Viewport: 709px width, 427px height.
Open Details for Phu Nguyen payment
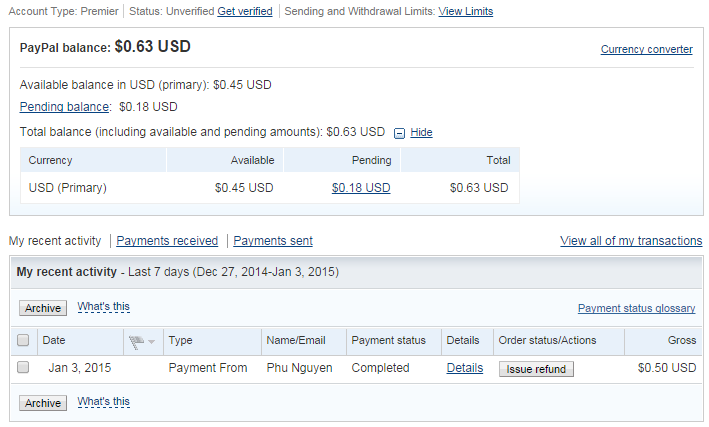point(465,368)
